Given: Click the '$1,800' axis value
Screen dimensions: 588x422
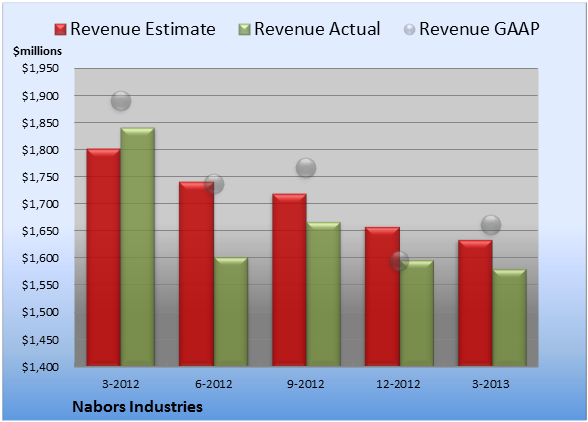Looking at the screenshot, I should coord(40,150).
